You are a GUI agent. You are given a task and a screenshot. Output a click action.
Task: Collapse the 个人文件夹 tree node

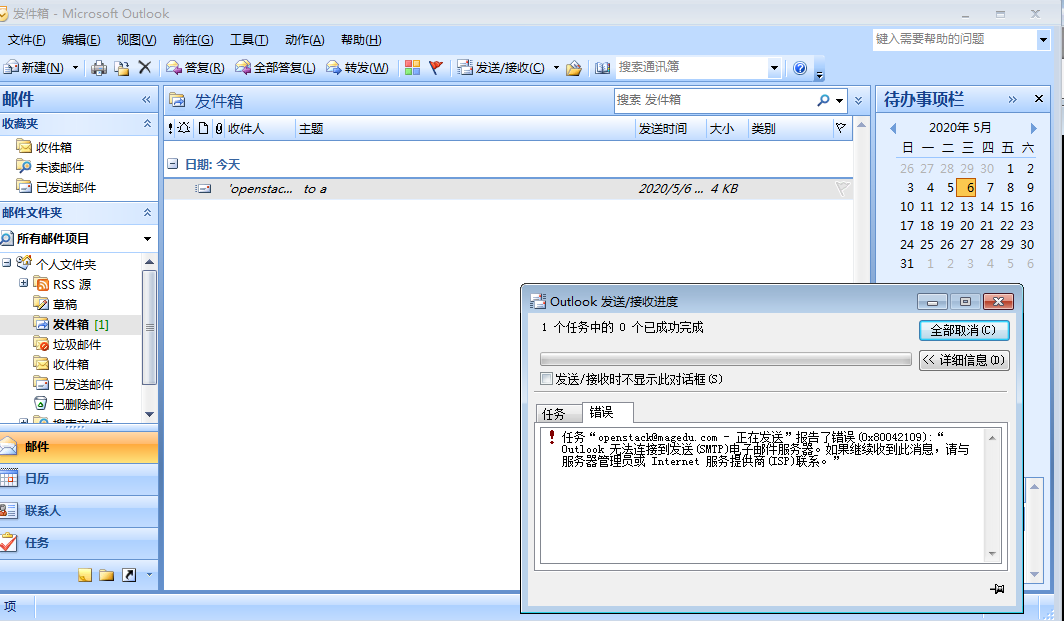click(x=7, y=263)
